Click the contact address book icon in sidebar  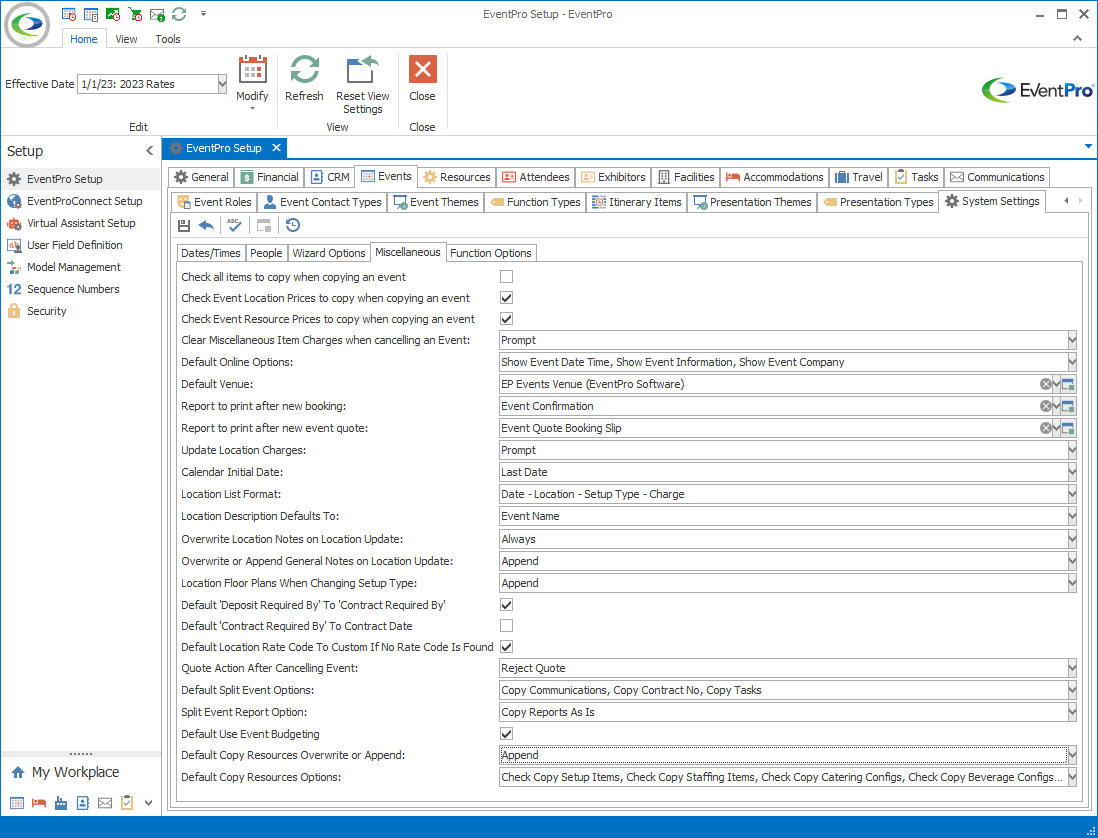83,803
